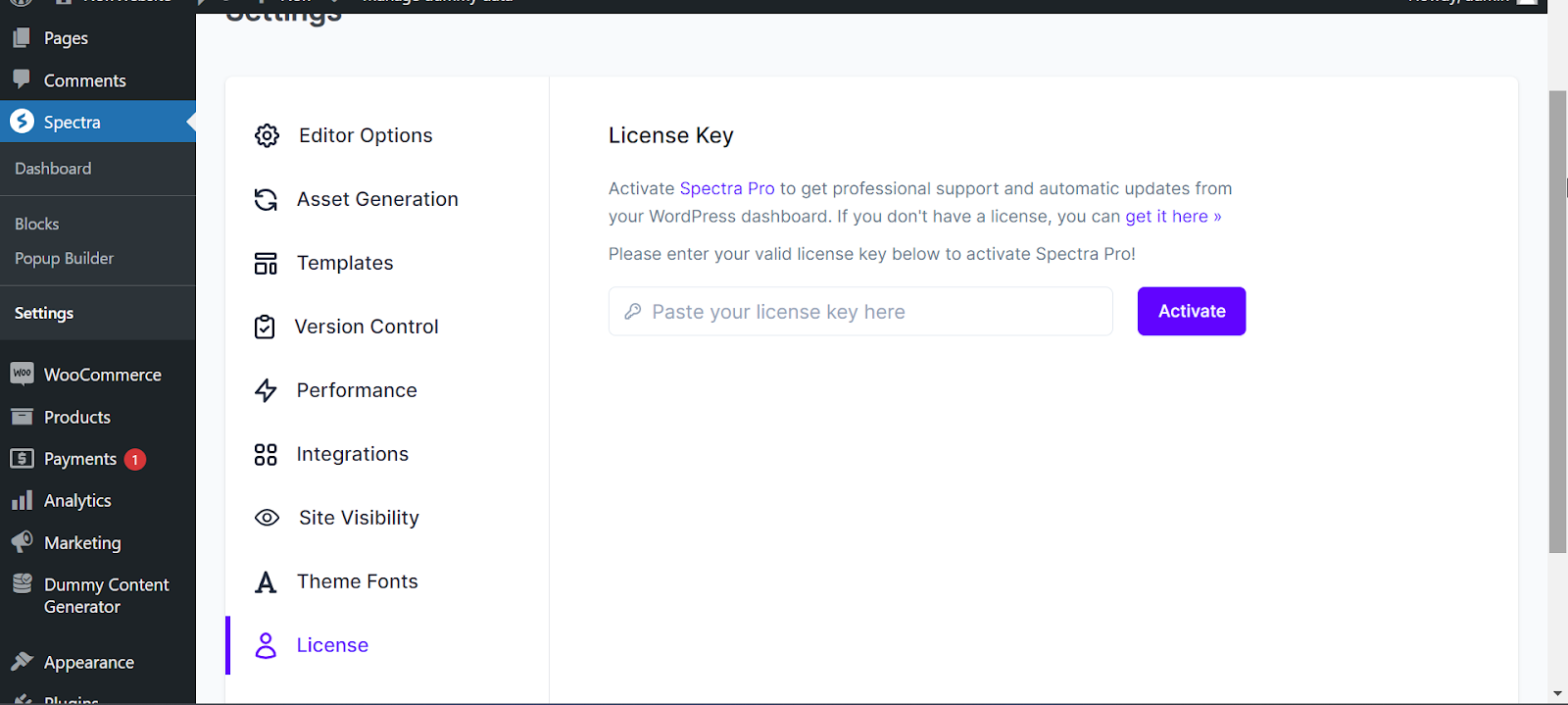Open the Analytics bar chart menu
This screenshot has height=705, width=1568.
click(77, 501)
